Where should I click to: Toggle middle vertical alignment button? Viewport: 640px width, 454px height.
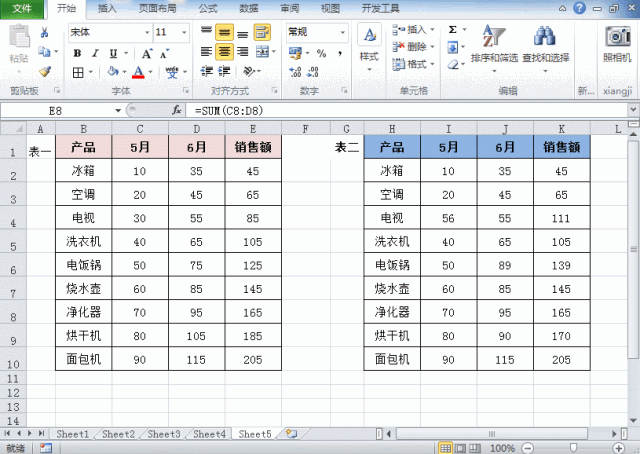pos(225,32)
